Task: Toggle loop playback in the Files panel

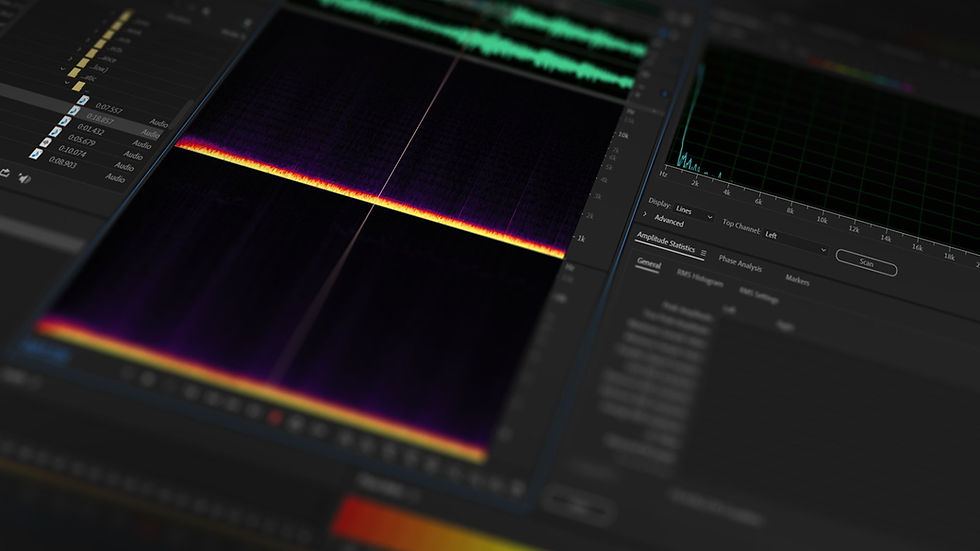Action: tap(5, 174)
